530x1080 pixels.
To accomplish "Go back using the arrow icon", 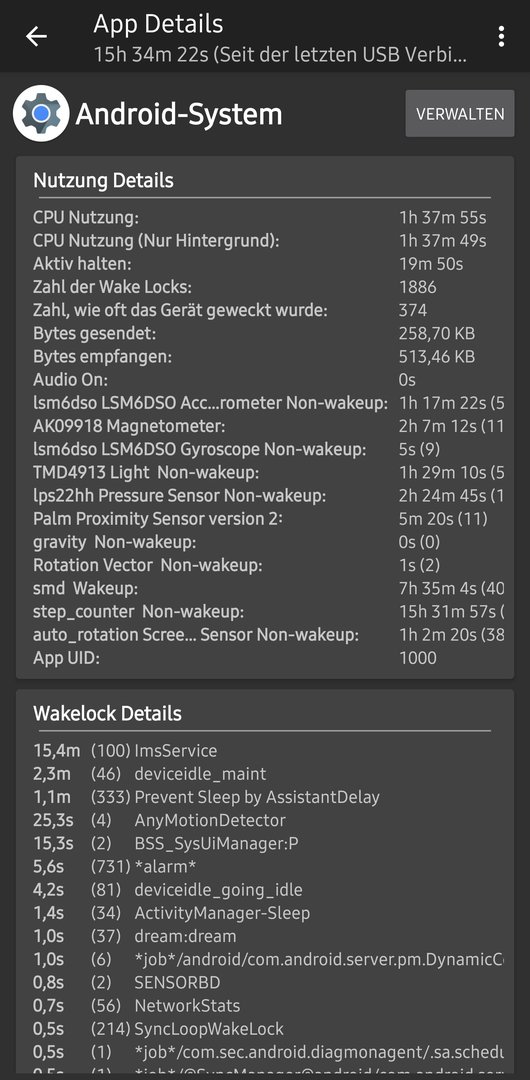I will (36, 37).
